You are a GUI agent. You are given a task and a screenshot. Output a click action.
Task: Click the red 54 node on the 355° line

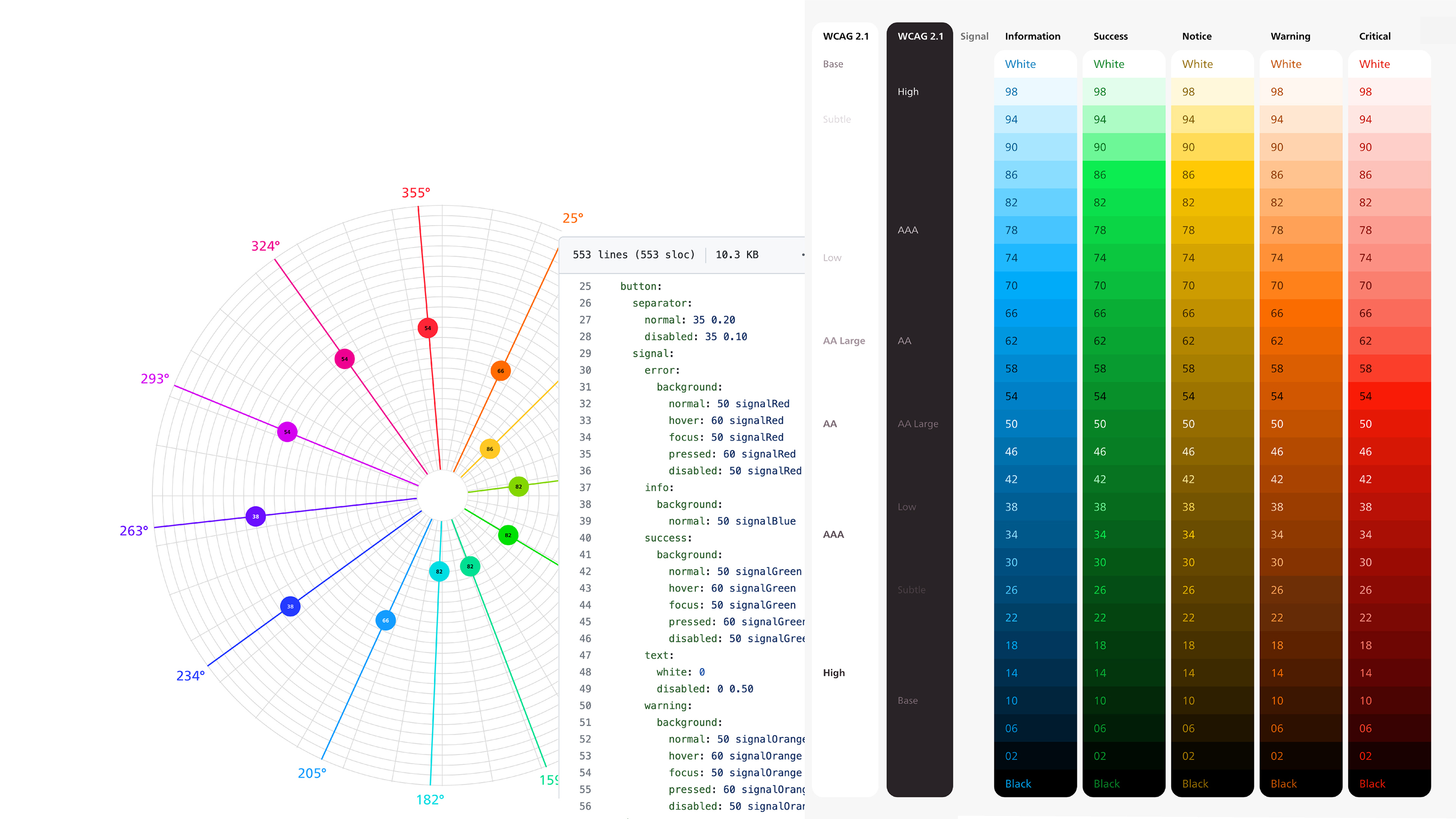tap(427, 328)
